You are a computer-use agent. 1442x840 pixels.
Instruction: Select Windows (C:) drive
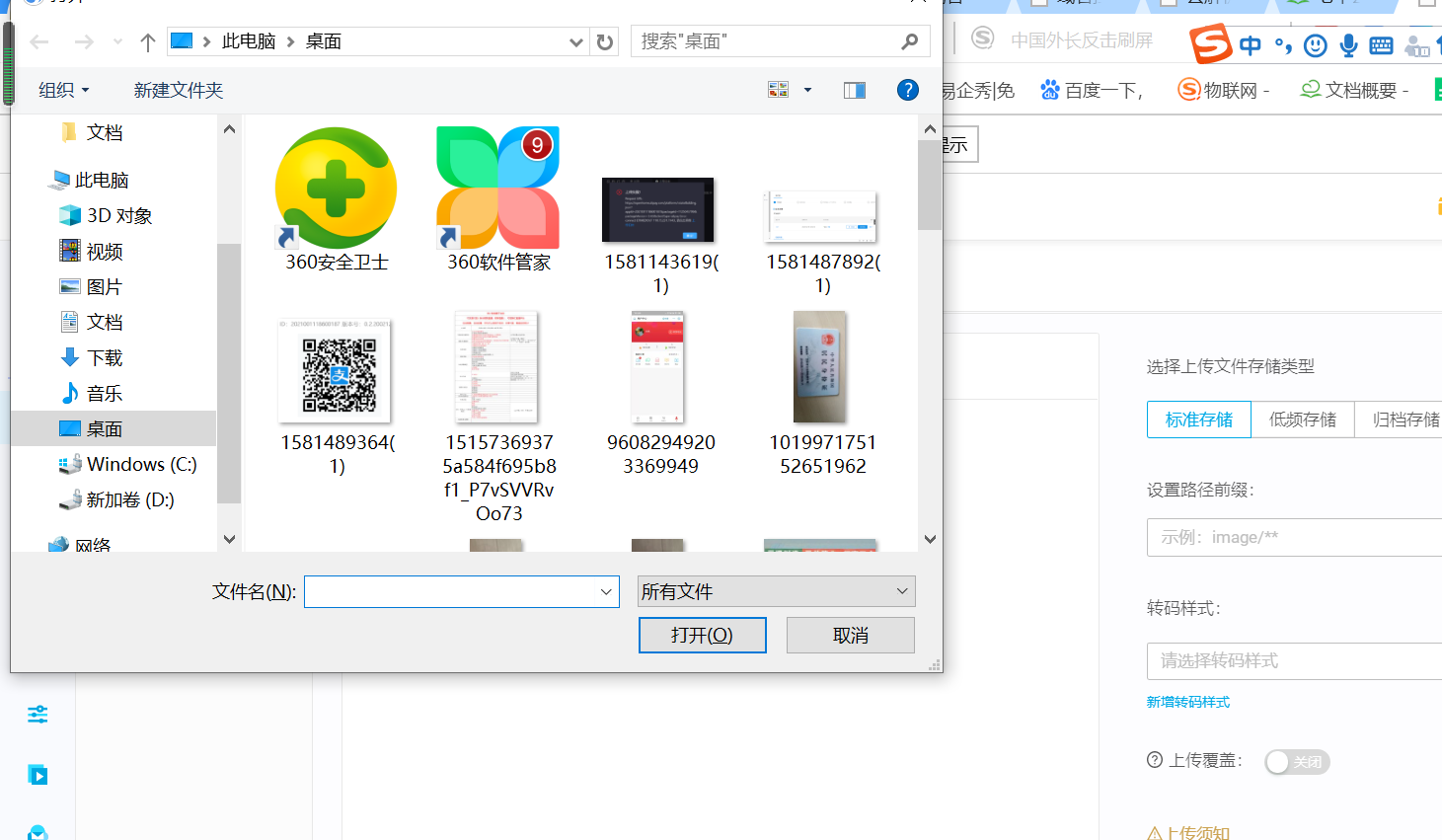pyautogui.click(x=128, y=464)
